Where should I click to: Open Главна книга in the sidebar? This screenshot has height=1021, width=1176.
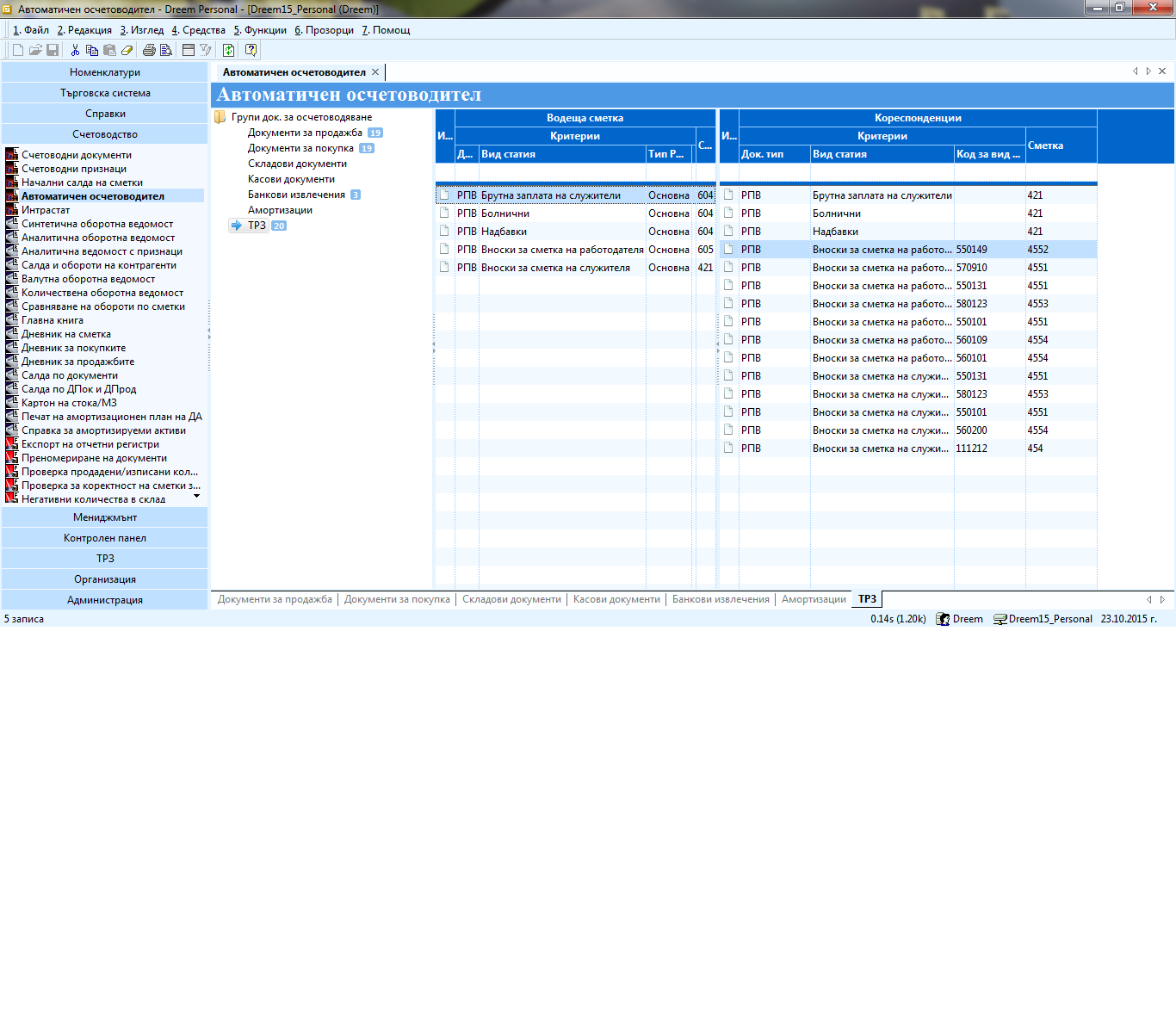pyautogui.click(x=53, y=320)
